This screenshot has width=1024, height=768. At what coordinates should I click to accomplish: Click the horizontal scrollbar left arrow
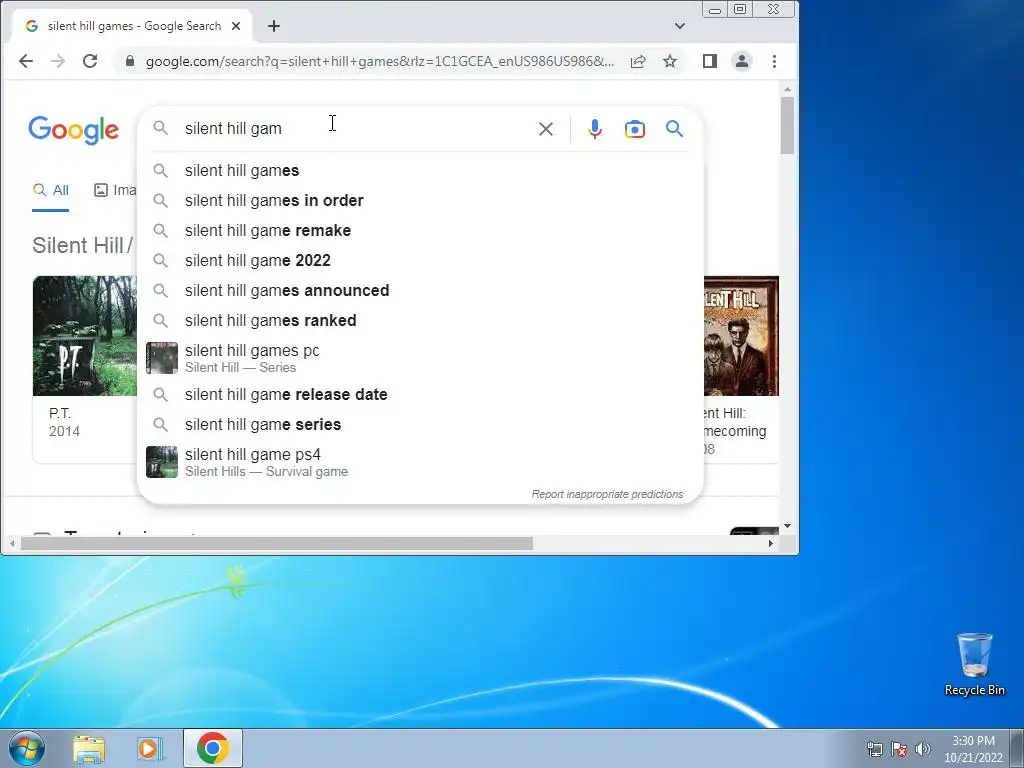tap(12, 543)
